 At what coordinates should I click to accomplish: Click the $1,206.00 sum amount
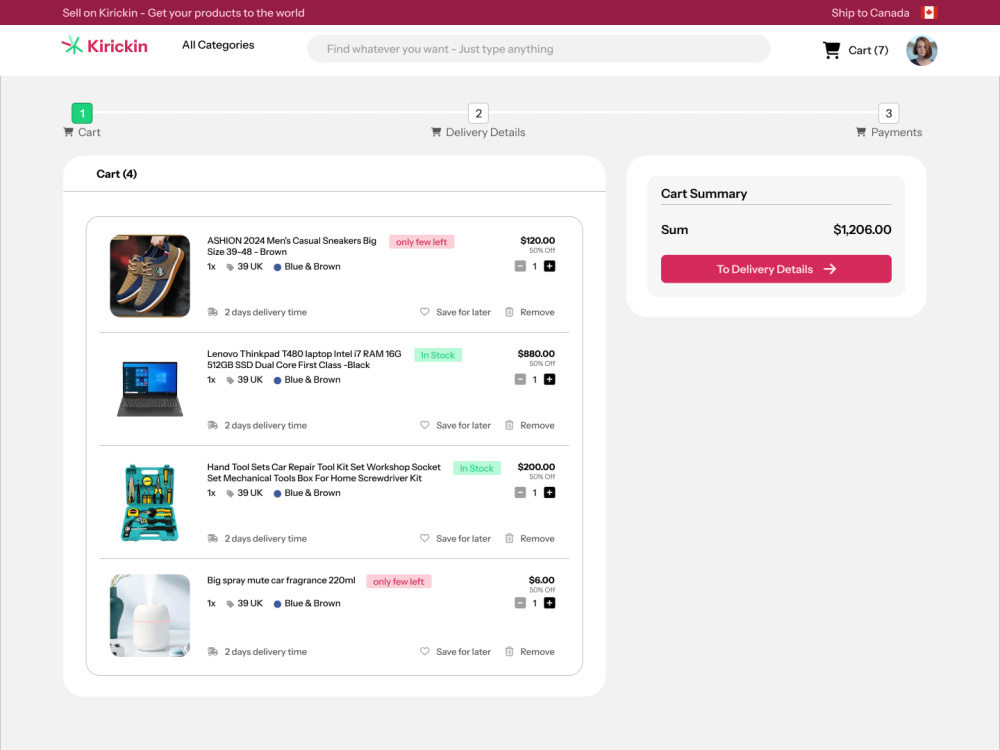point(862,230)
